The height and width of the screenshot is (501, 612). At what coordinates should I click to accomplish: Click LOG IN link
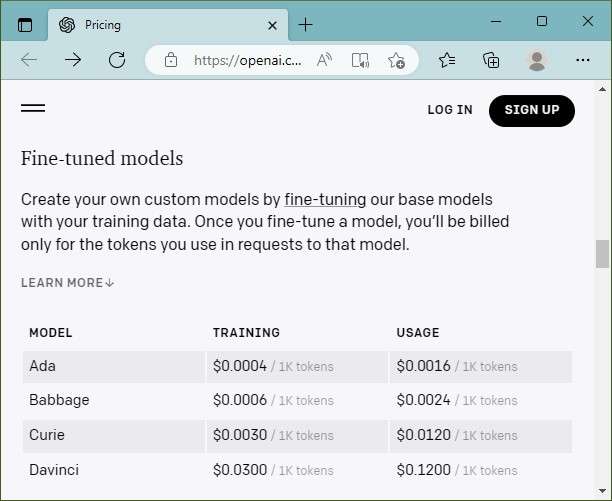point(450,110)
